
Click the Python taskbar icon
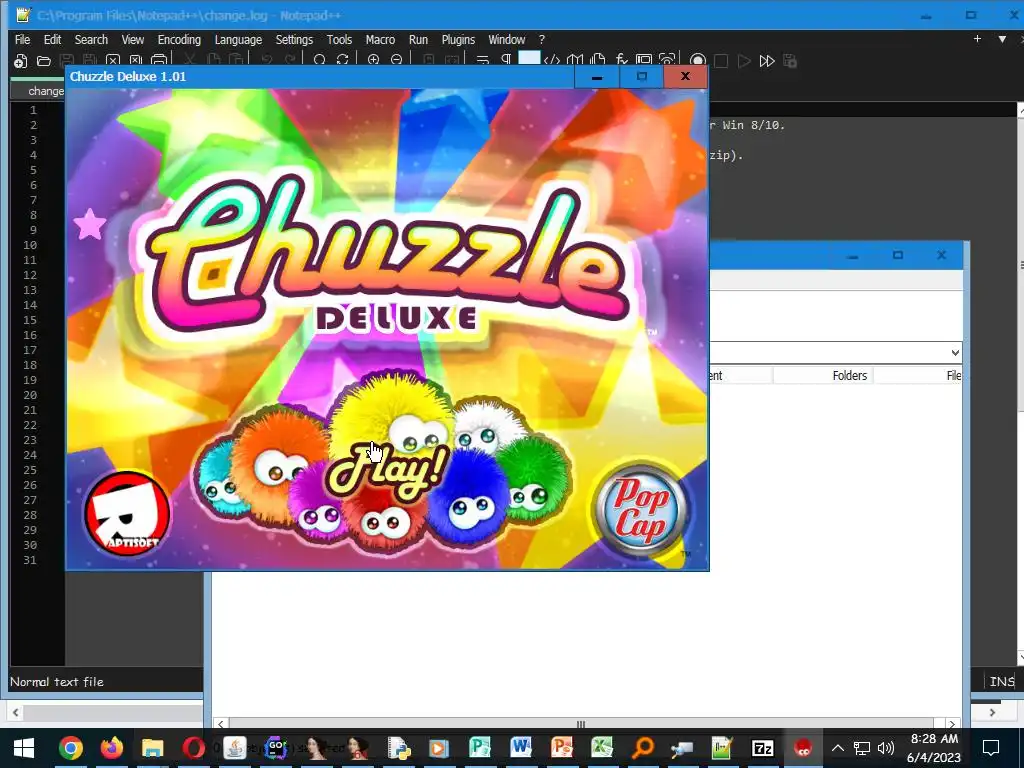click(x=398, y=748)
